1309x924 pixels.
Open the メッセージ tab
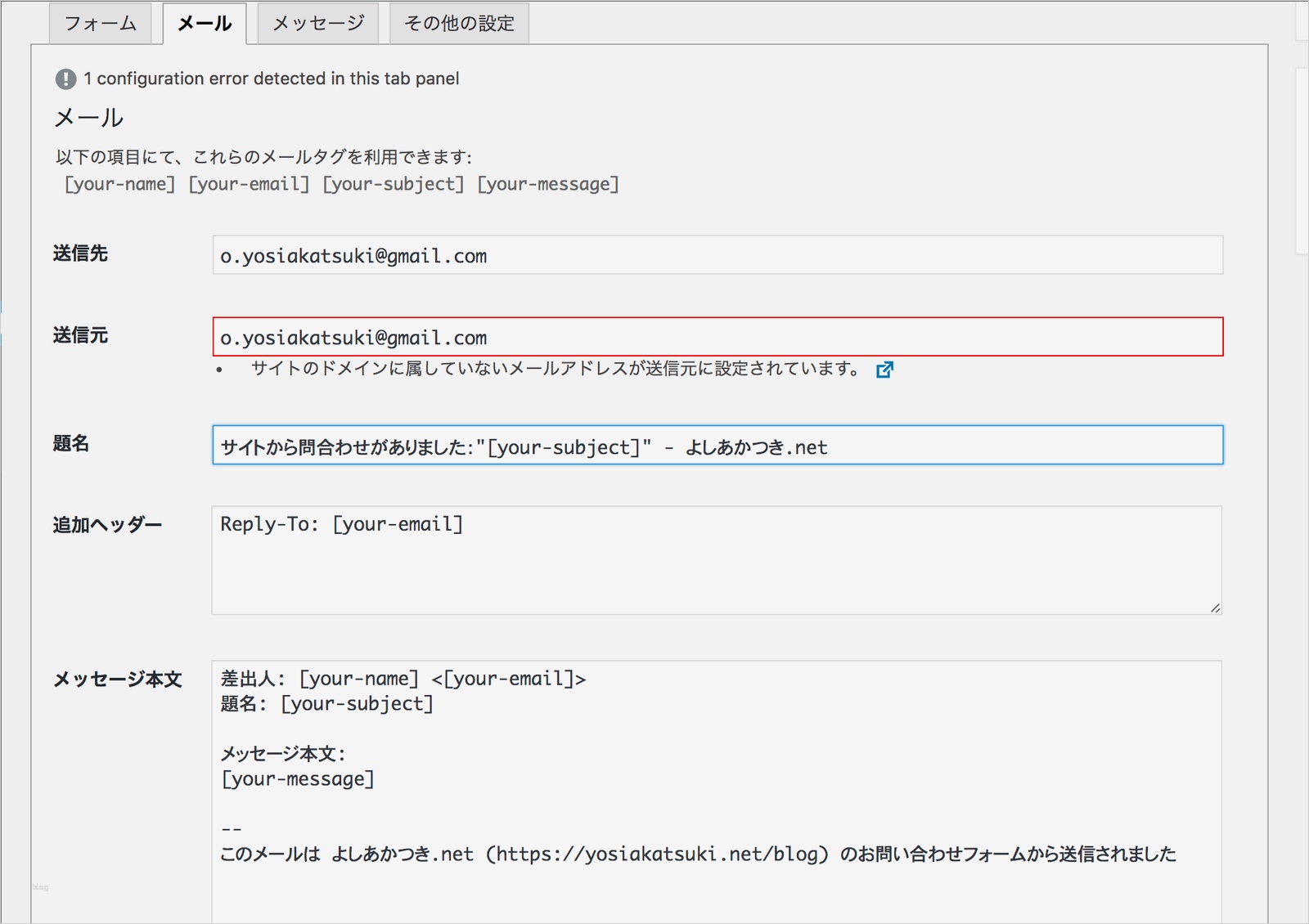(318, 24)
